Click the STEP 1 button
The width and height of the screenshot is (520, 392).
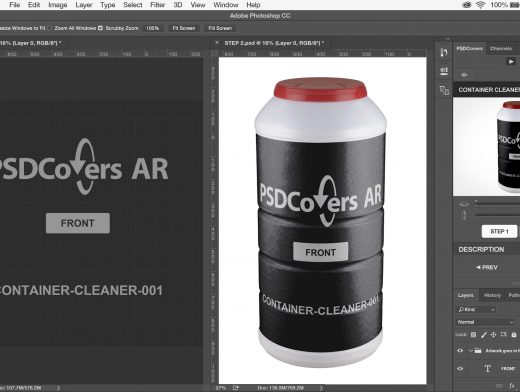499,231
